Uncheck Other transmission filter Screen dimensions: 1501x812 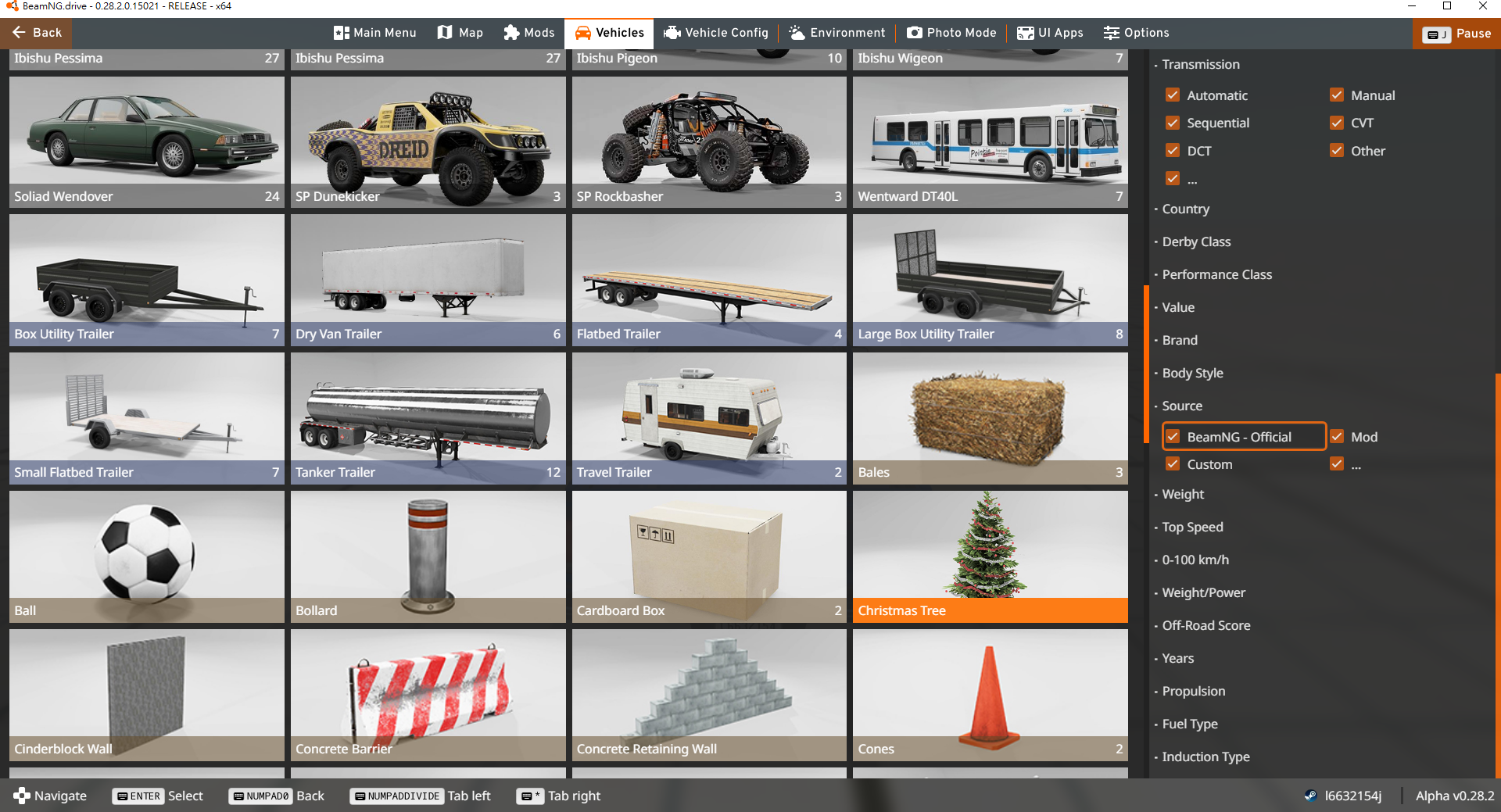[1337, 150]
